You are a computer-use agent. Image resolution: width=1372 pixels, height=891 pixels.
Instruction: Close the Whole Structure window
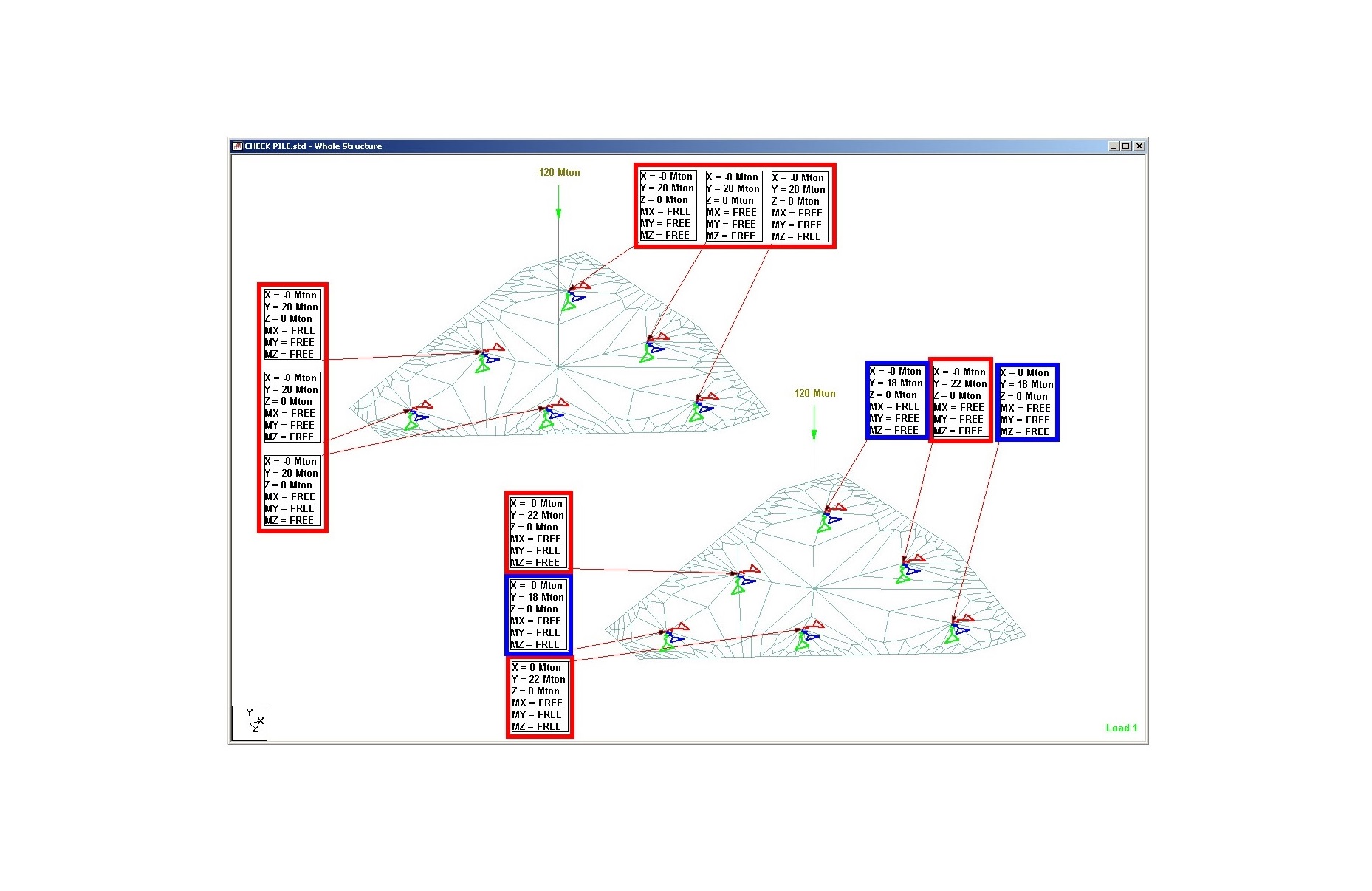[1139, 146]
